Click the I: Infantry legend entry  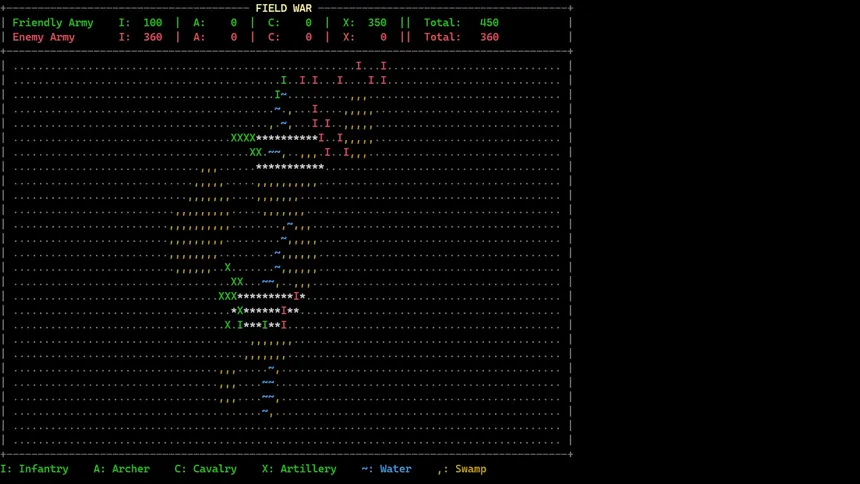tap(35, 469)
